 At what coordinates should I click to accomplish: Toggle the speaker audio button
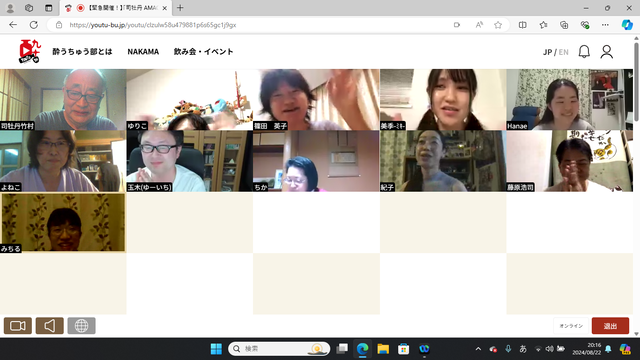[x=49, y=326]
